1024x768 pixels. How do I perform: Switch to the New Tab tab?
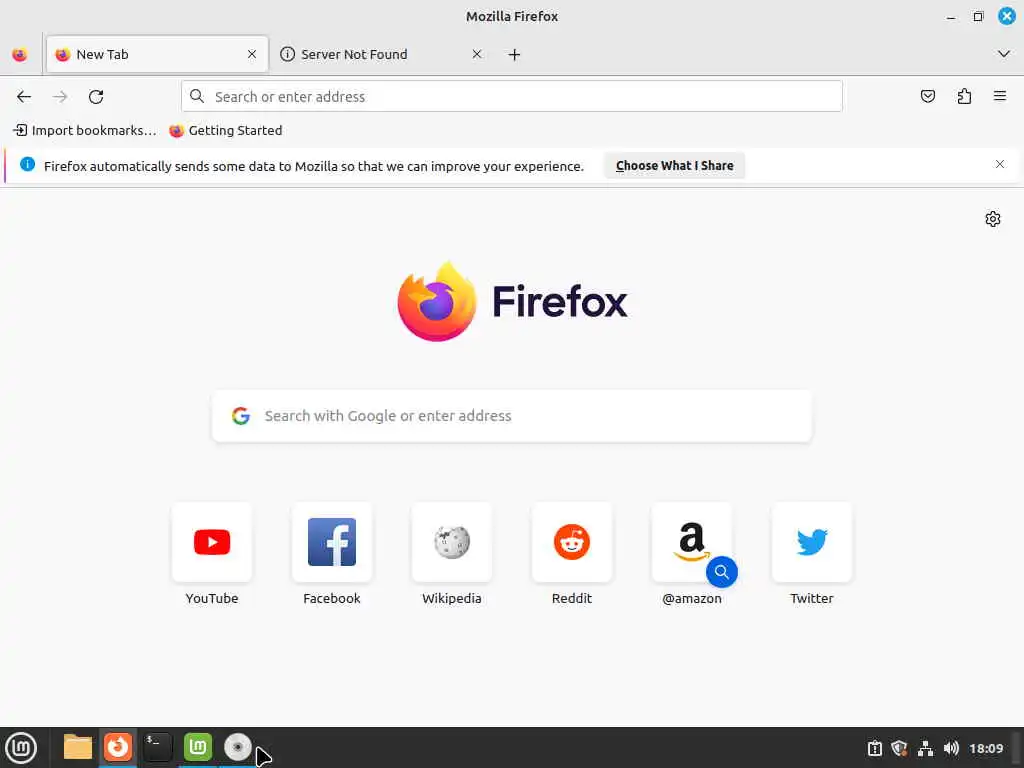[x=157, y=54]
